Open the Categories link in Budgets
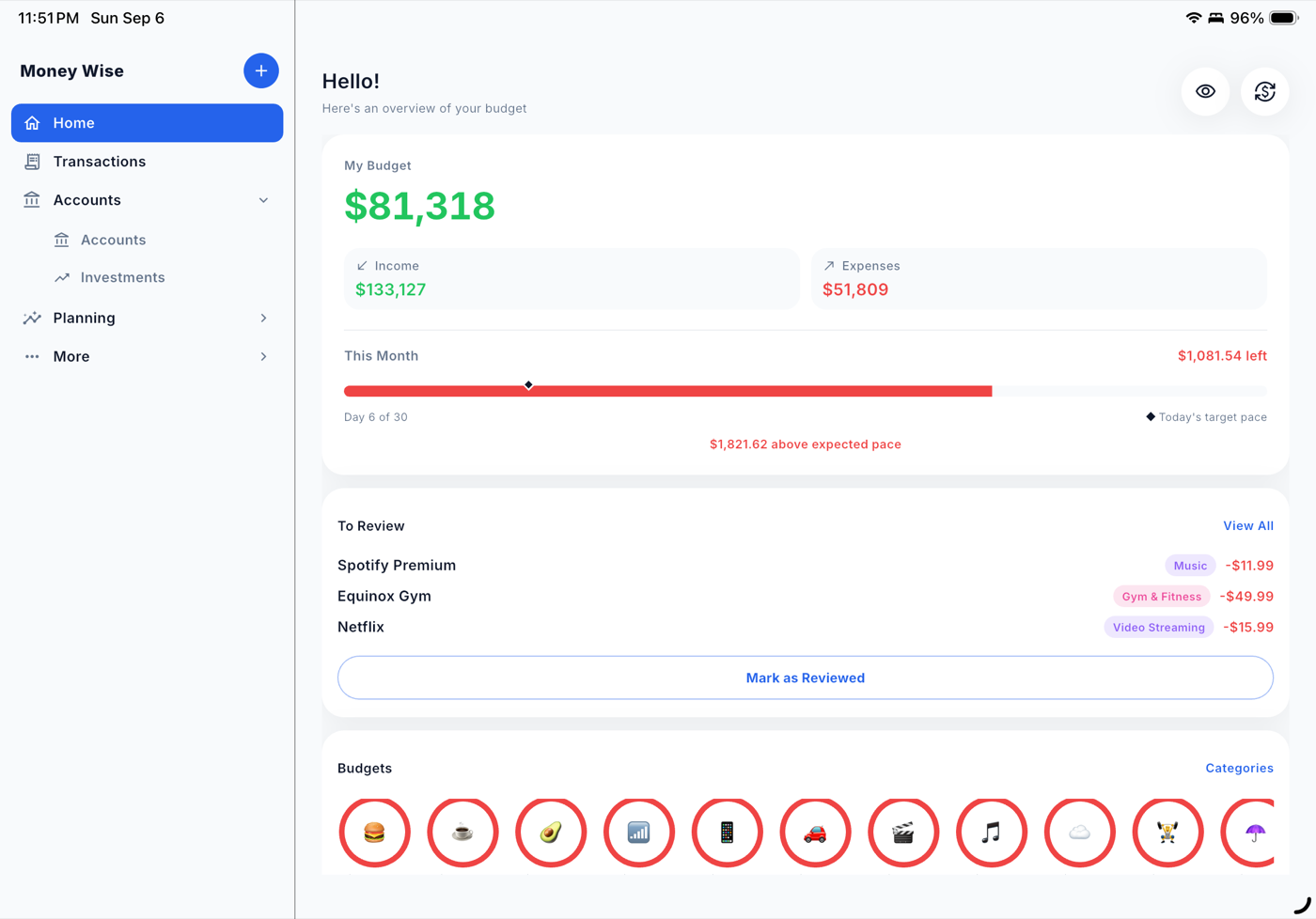This screenshot has height=919, width=1316. (x=1239, y=768)
